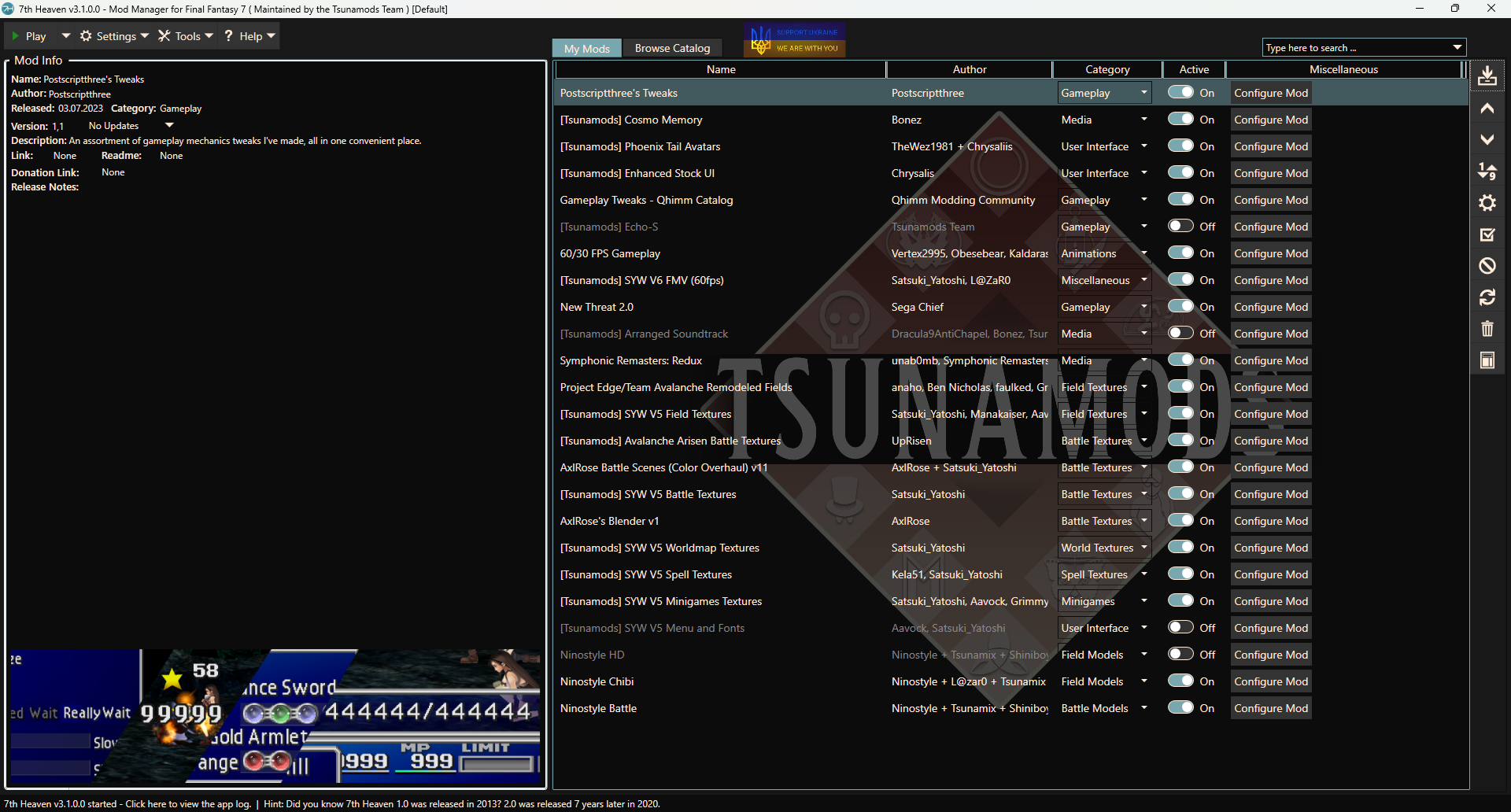The width and height of the screenshot is (1511, 812).
Task: Open the Help menu
Action: (249, 36)
